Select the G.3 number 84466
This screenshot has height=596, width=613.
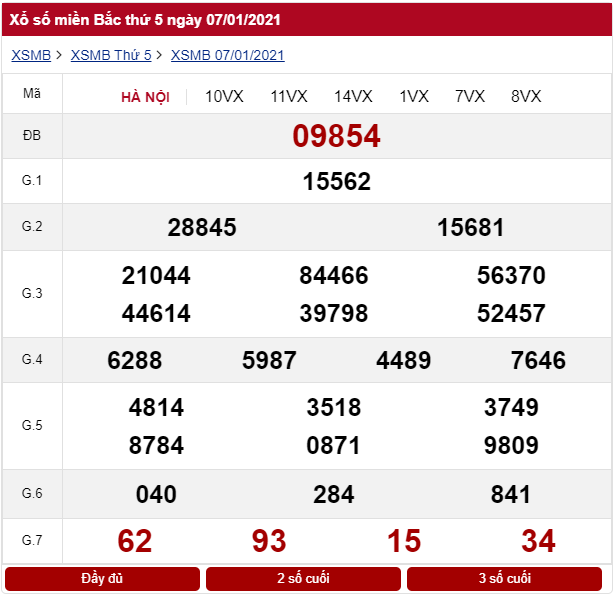[x=334, y=275]
